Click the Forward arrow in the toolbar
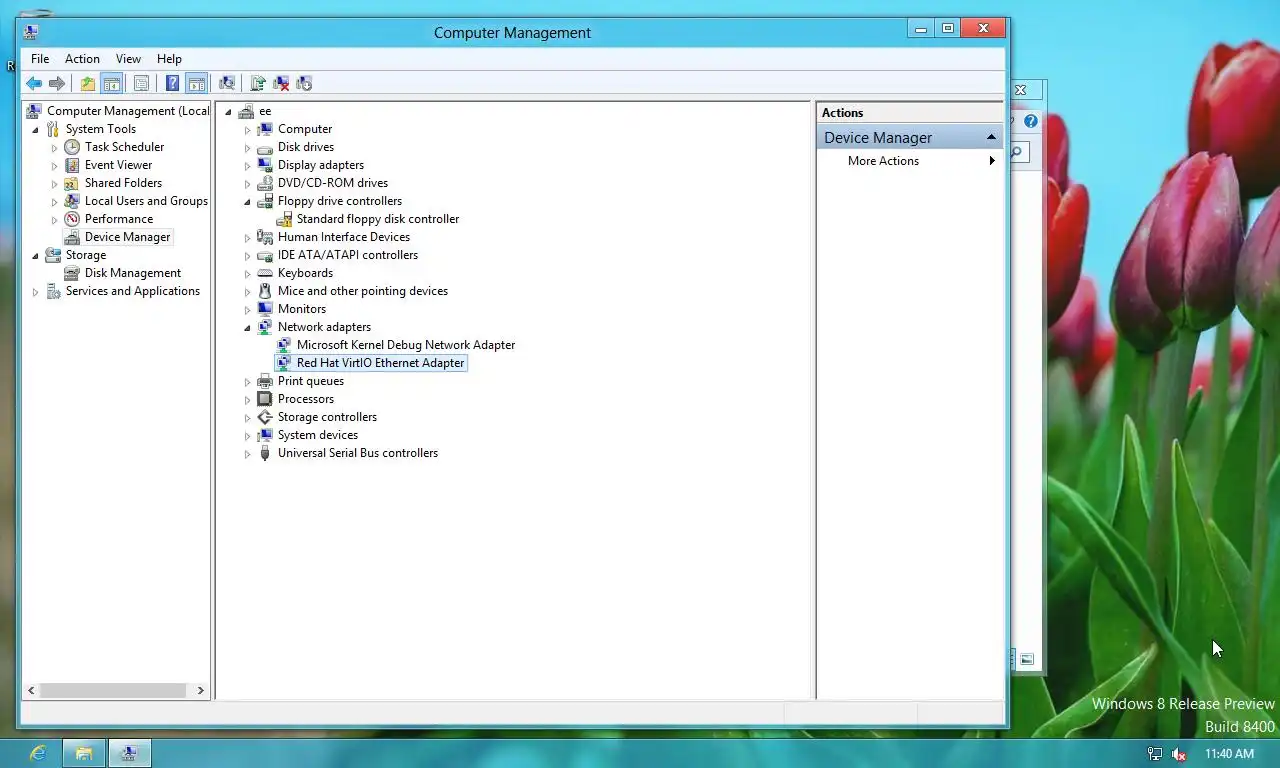 click(57, 84)
